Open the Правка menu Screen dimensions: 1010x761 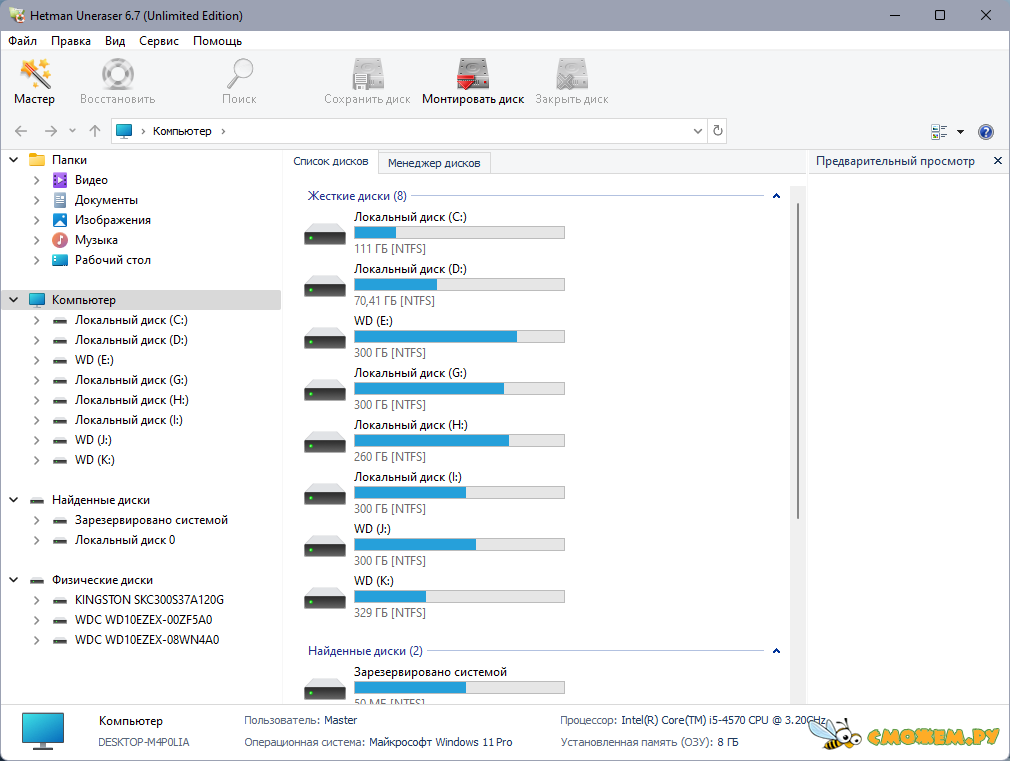tap(71, 41)
